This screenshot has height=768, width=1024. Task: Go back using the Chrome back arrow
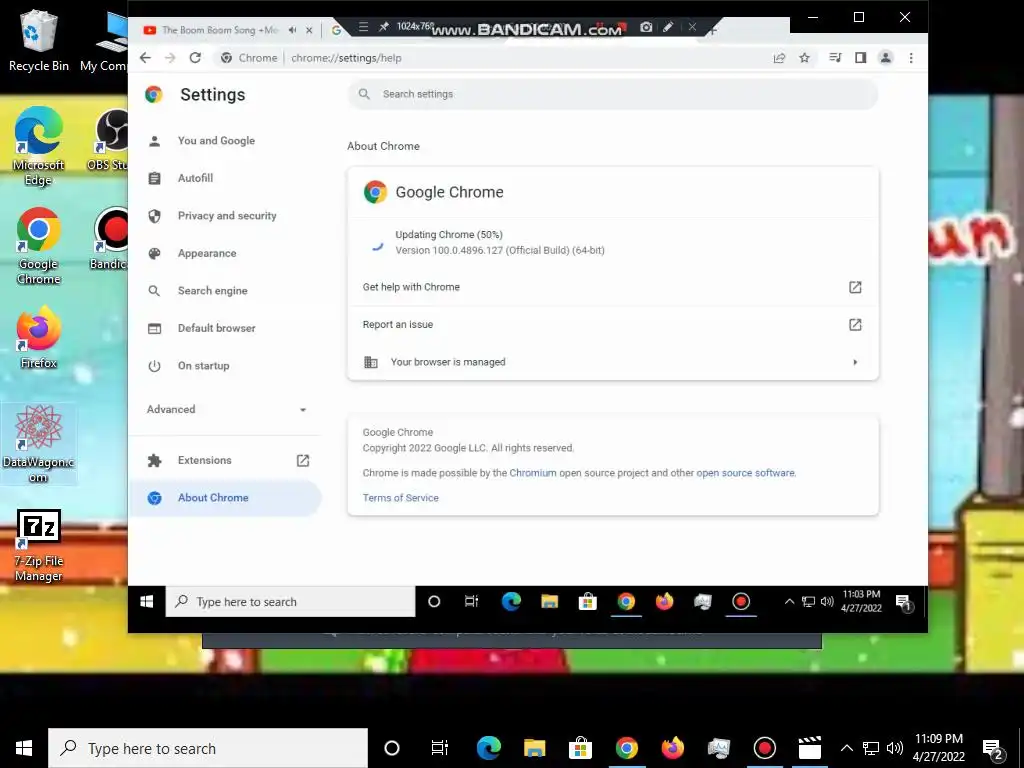[145, 58]
